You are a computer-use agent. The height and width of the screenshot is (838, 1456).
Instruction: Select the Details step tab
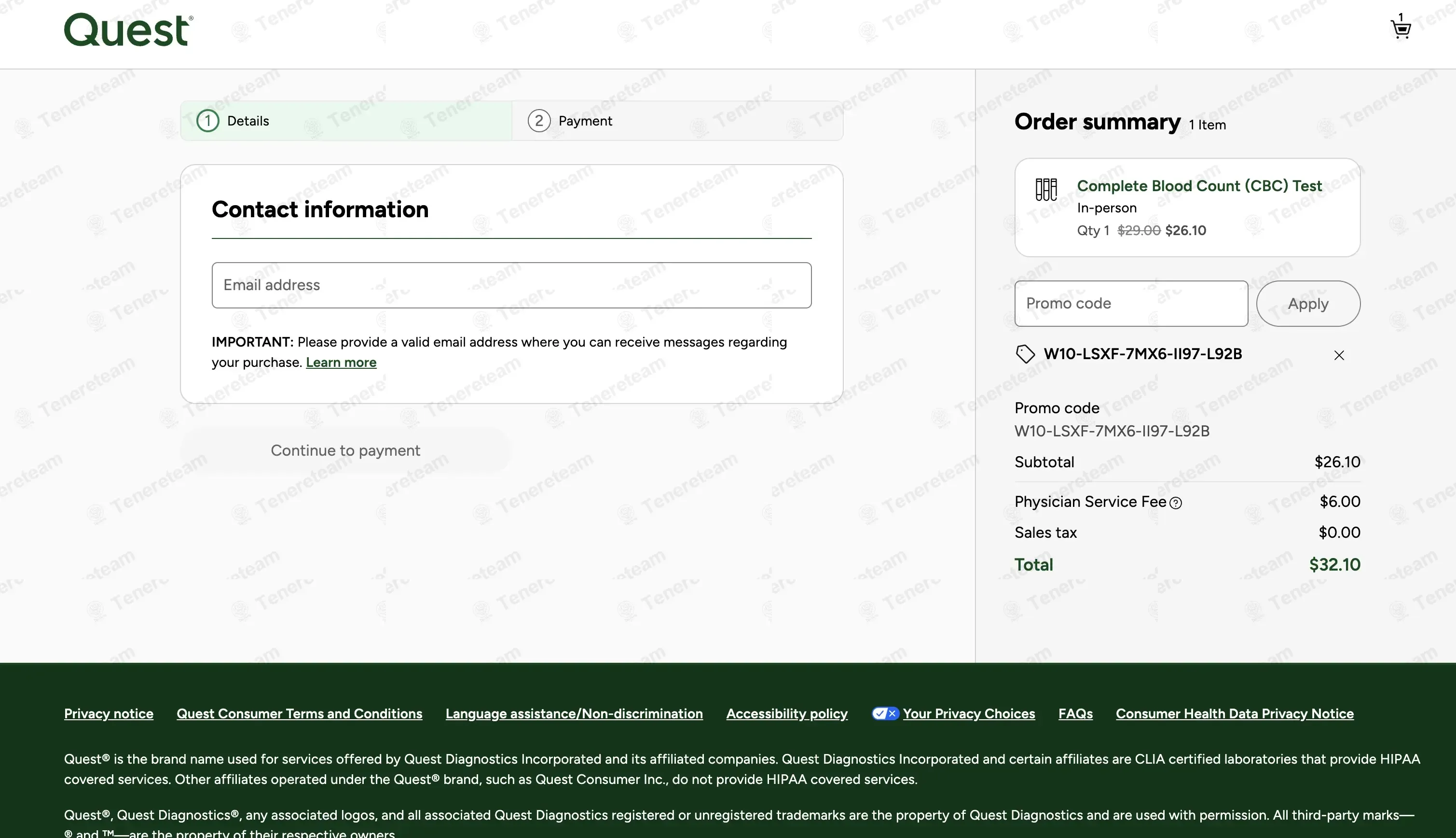click(x=345, y=121)
